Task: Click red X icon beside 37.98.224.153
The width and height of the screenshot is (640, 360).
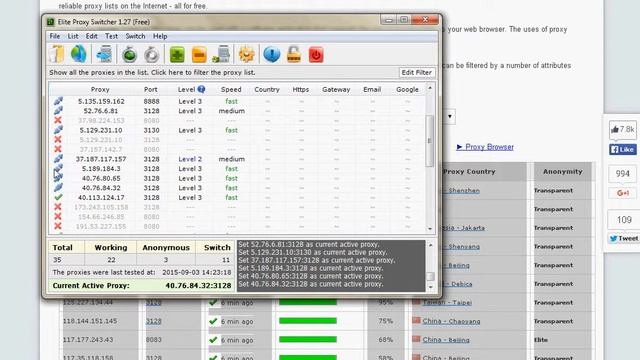Action: [x=58, y=120]
